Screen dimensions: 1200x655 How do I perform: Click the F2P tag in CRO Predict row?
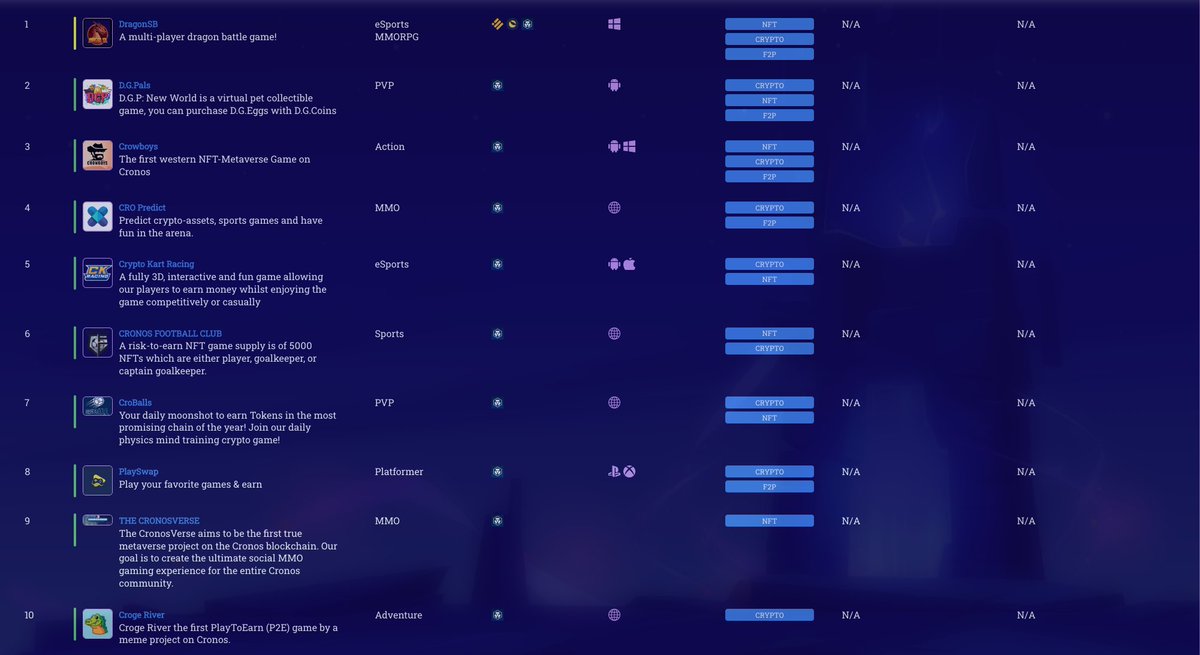point(769,223)
